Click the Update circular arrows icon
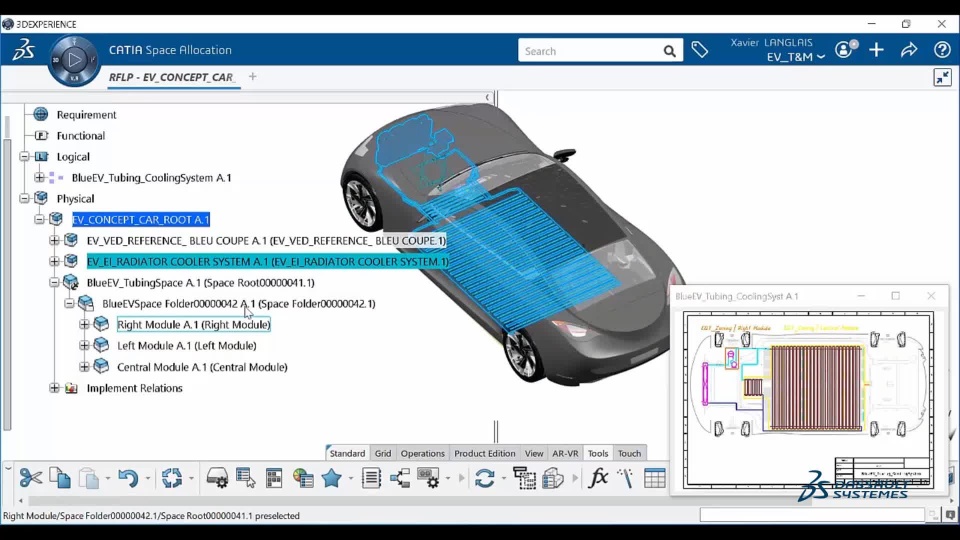Image resolution: width=960 pixels, height=540 pixels. click(172, 478)
